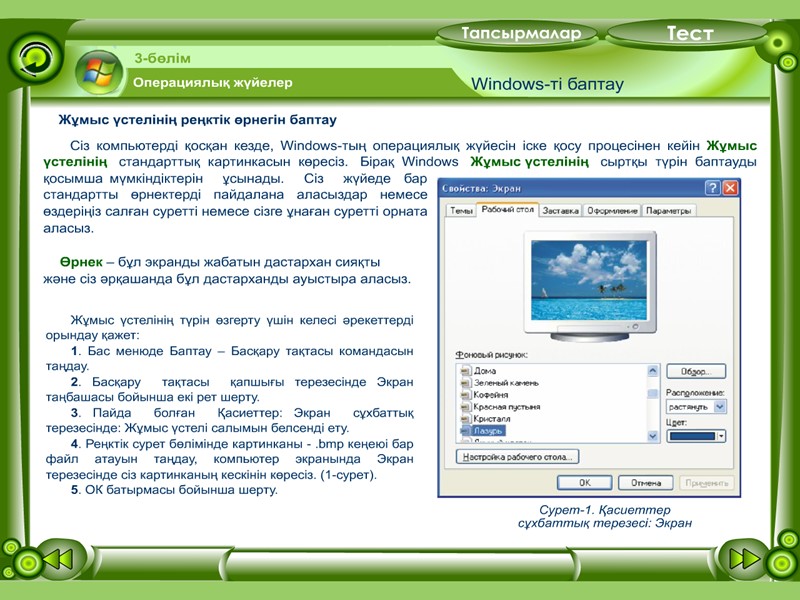Click the image icon beside Дома

pyautogui.click(x=465, y=371)
